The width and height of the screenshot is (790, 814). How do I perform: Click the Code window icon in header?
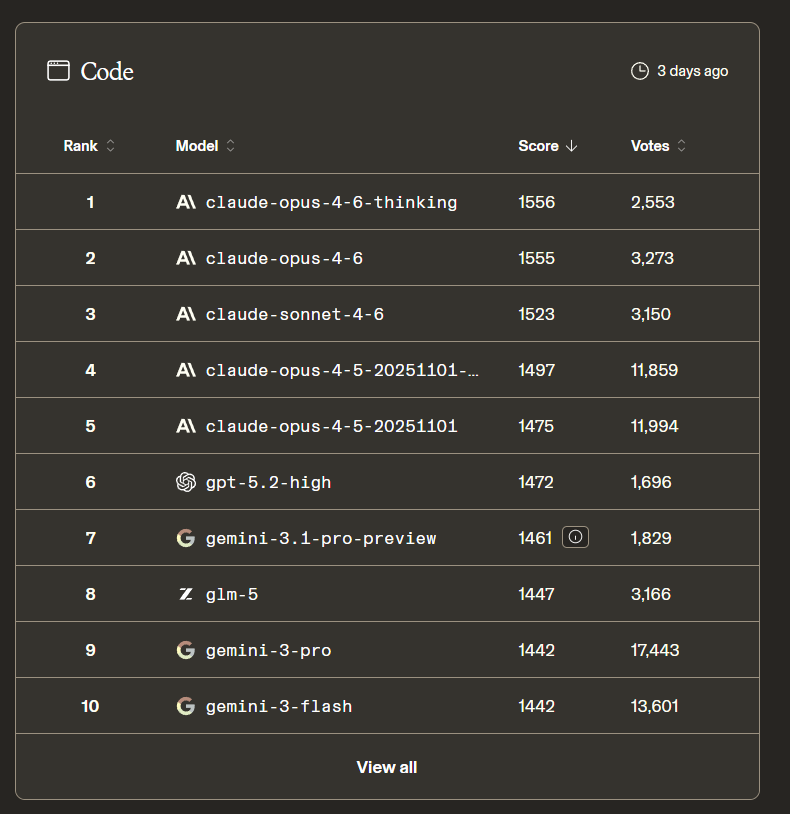pos(58,71)
